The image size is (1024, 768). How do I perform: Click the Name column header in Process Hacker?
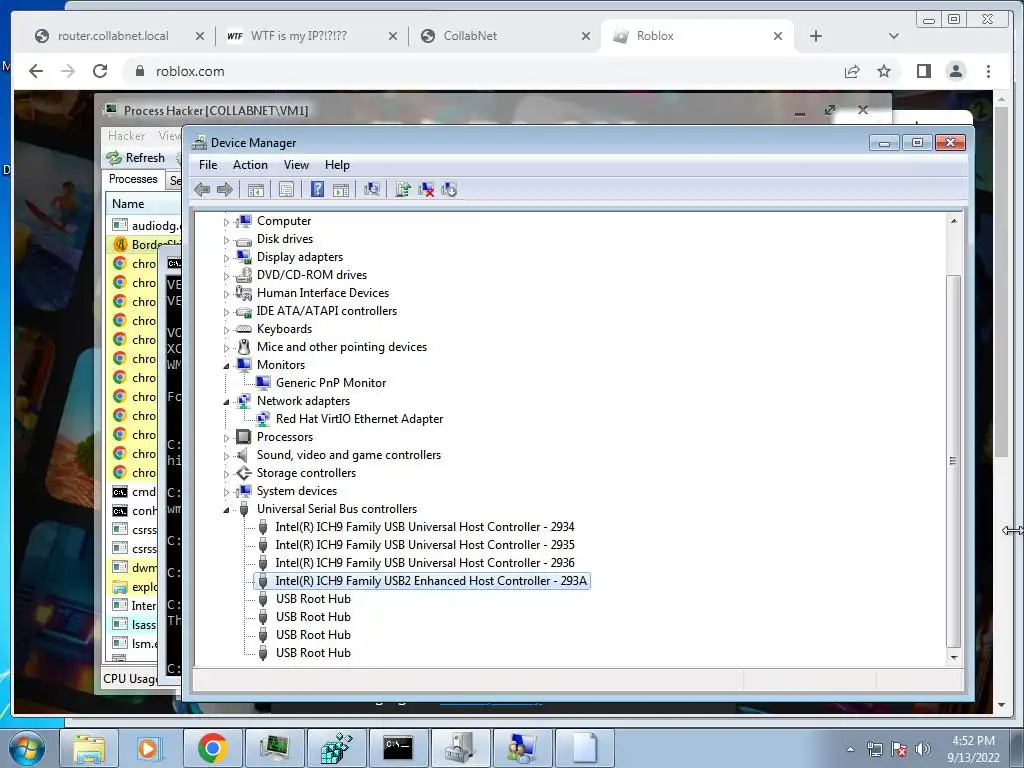click(x=143, y=204)
